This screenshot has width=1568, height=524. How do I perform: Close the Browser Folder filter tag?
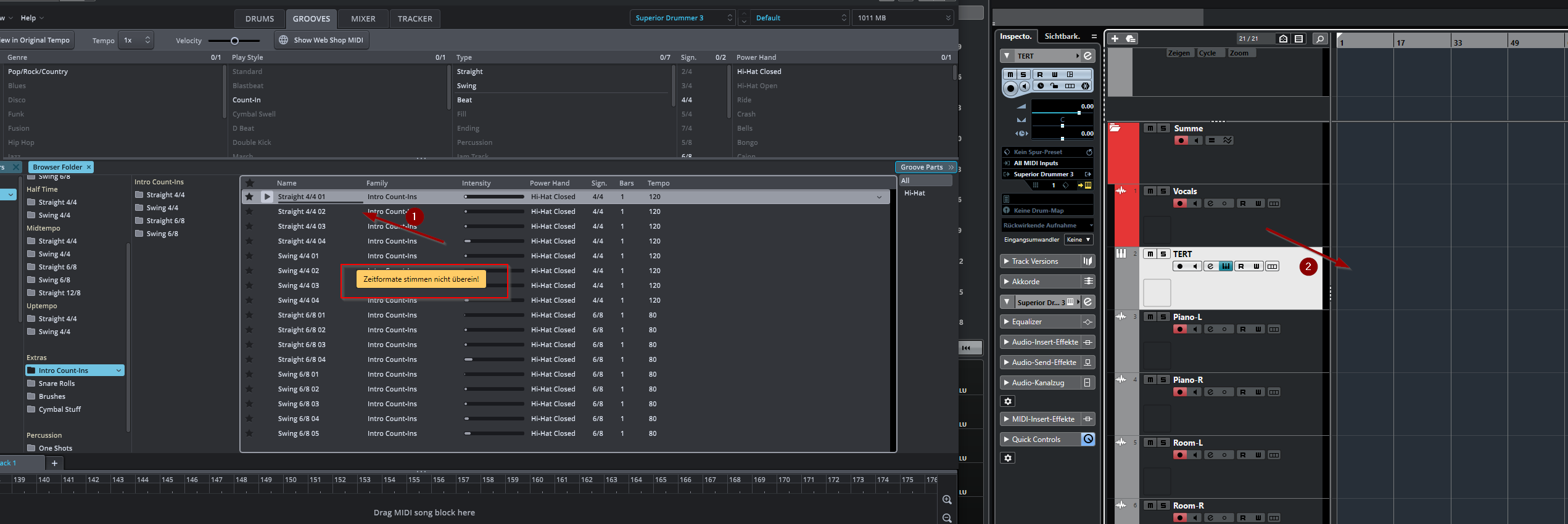point(89,167)
